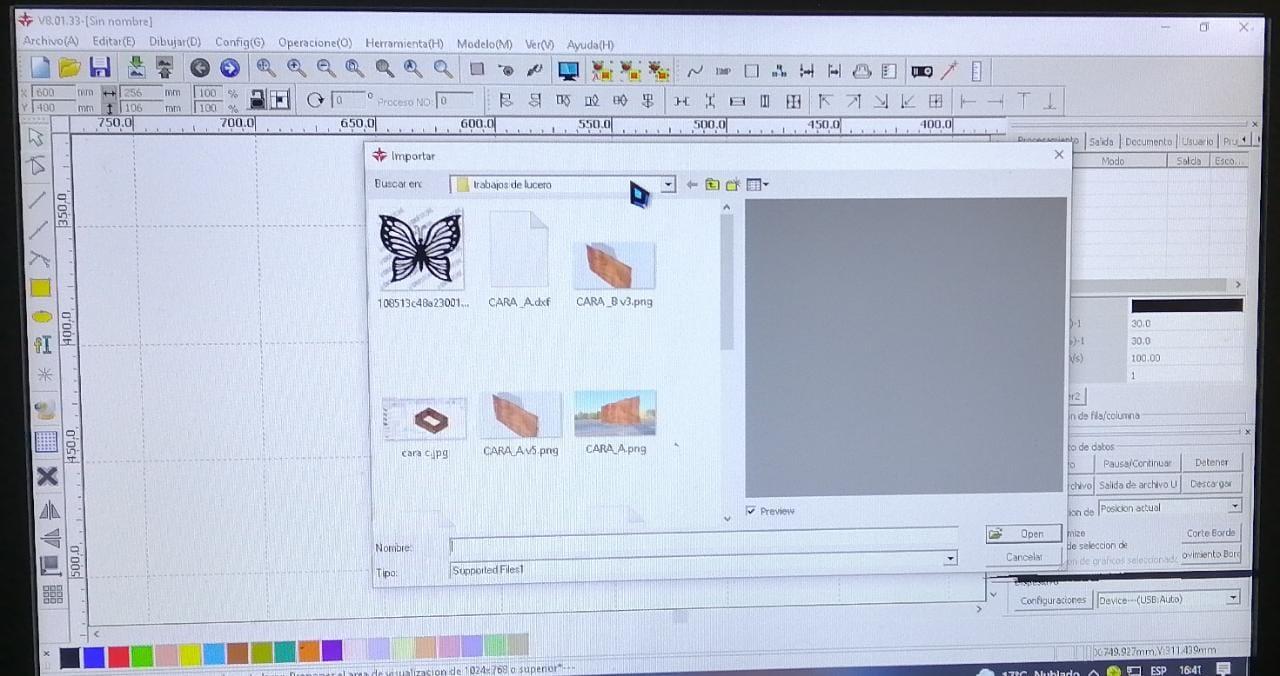Click the New file icon in the toolbar
Screen dimensions: 1280x676
(40, 67)
